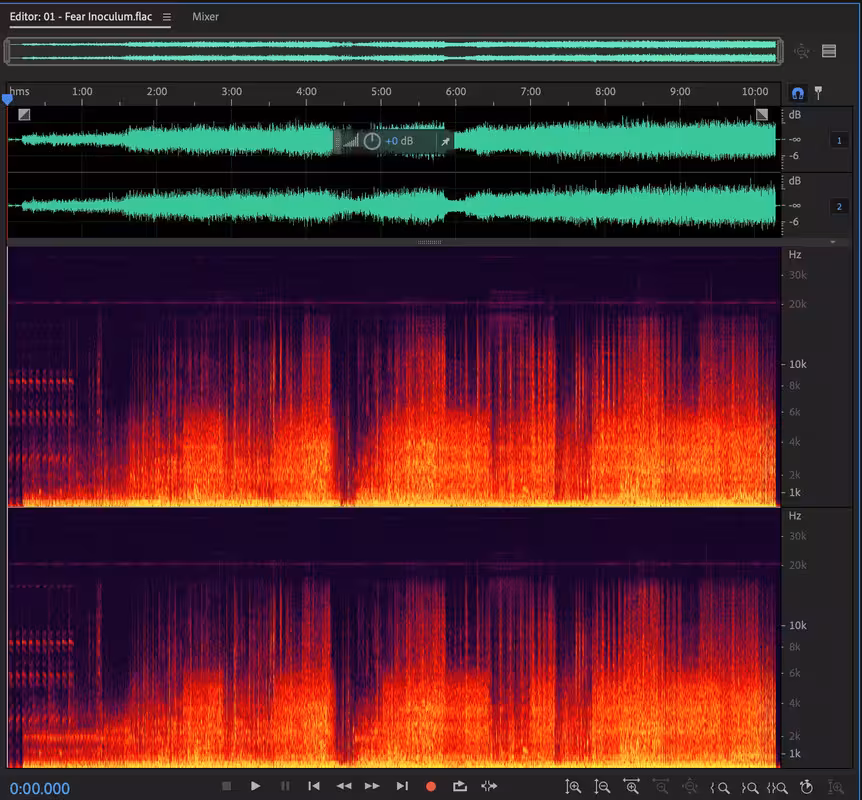The width and height of the screenshot is (862, 800).
Task: Toggle the Skip Selection button
Action: pyautogui.click(x=489, y=786)
